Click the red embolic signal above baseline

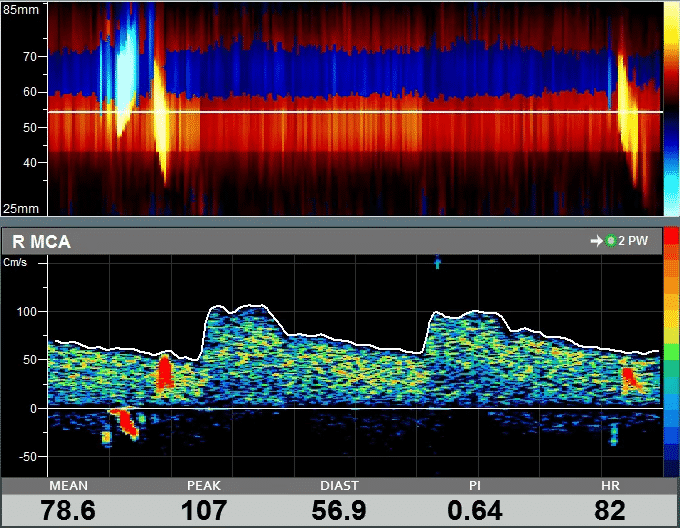click(x=165, y=372)
